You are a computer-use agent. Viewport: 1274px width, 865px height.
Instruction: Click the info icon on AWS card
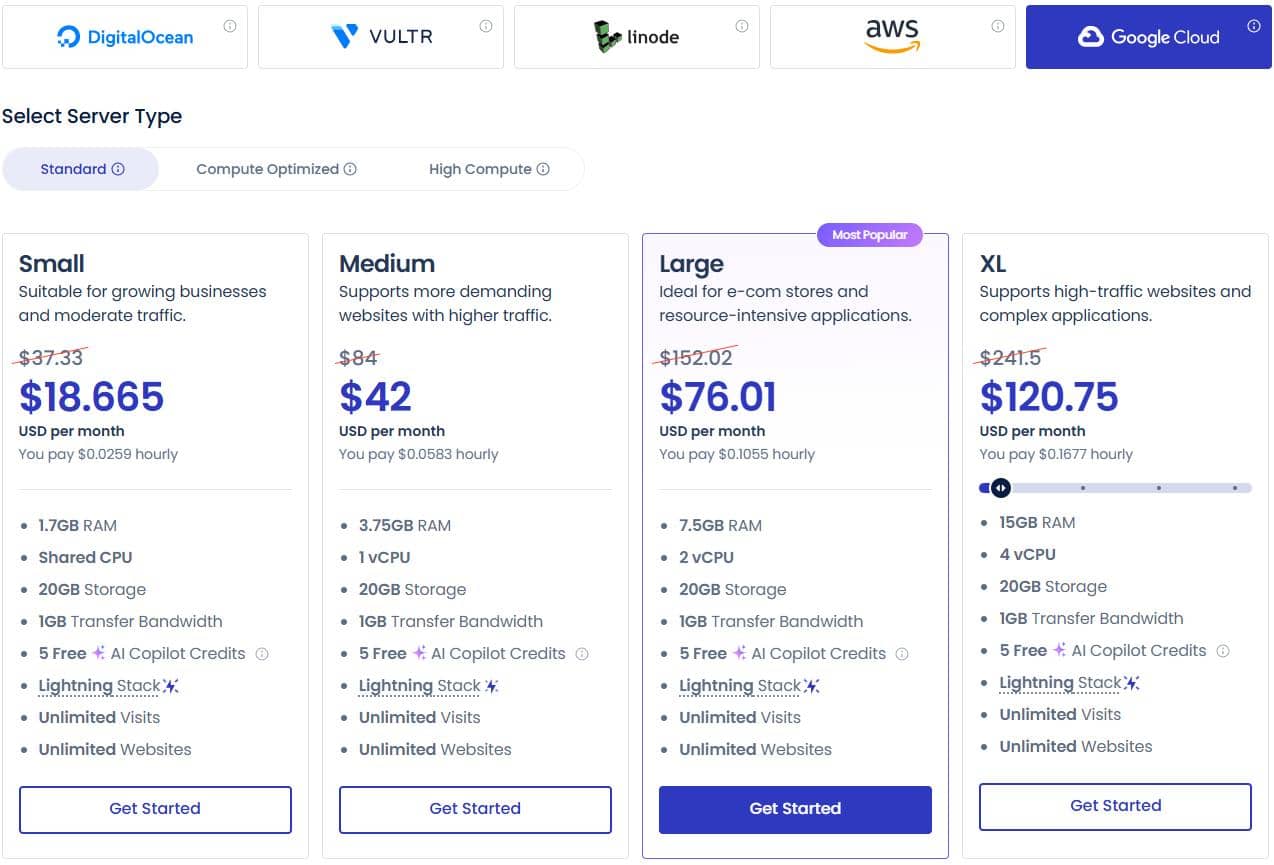998,27
